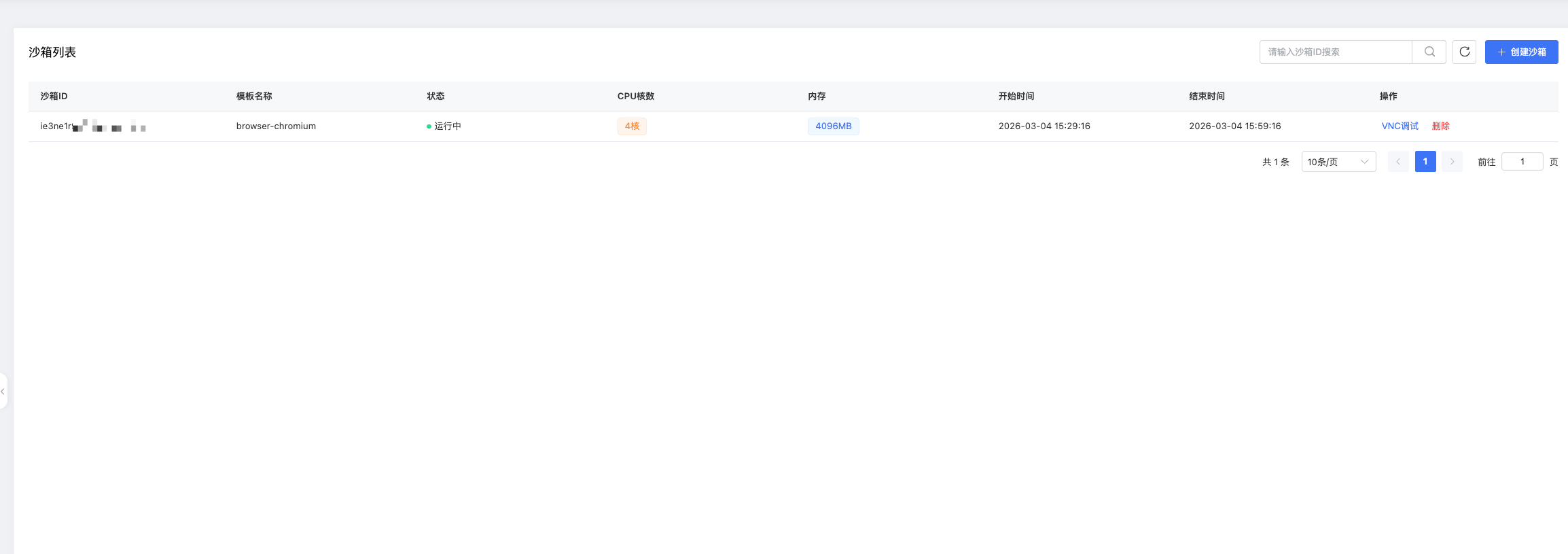Viewport: 1568px width, 554px height.
Task: Select the browser-chromium template name cell
Action: (276, 126)
